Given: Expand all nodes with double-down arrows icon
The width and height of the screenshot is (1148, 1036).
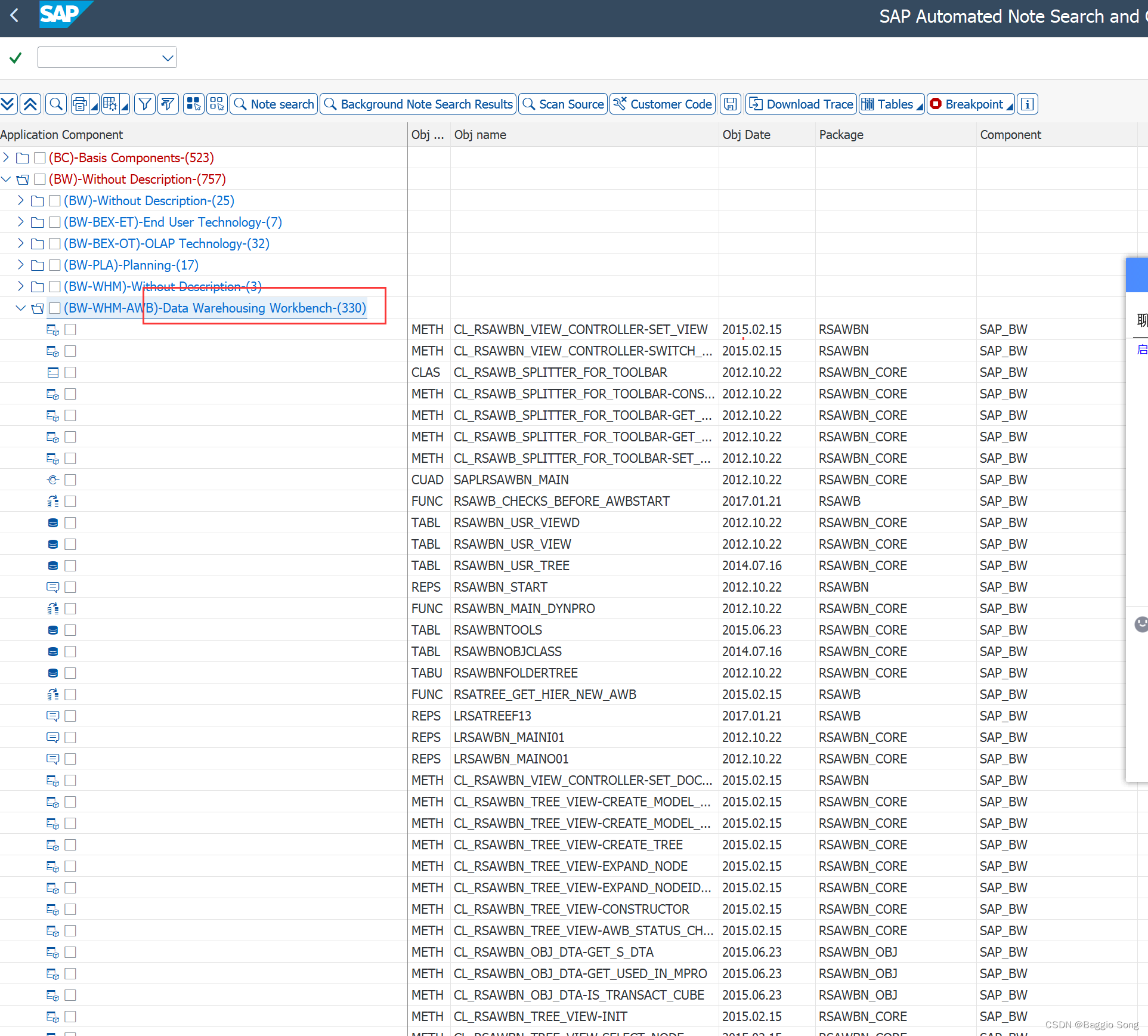Looking at the screenshot, I should (x=8, y=104).
